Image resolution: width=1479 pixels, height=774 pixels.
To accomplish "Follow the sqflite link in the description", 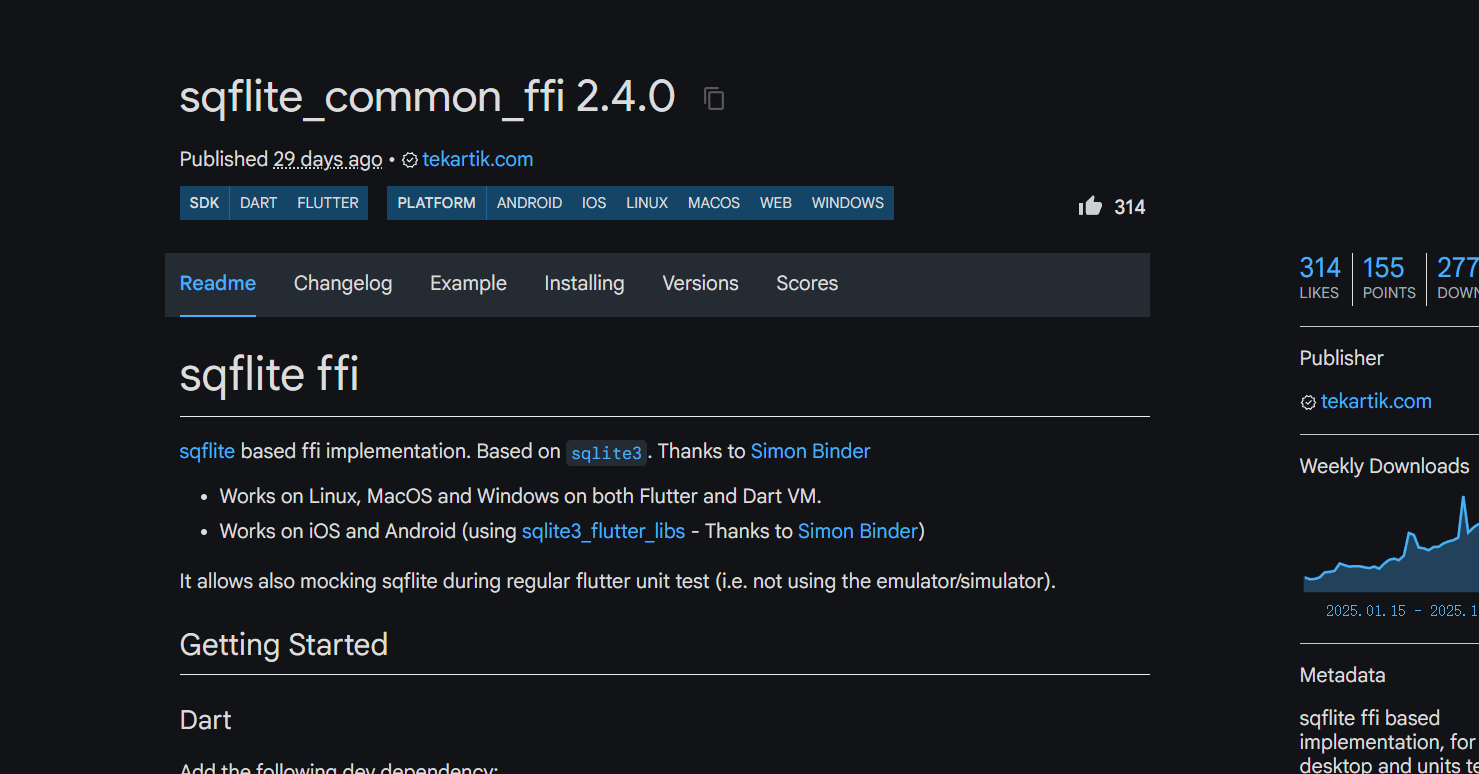I will pos(207,451).
